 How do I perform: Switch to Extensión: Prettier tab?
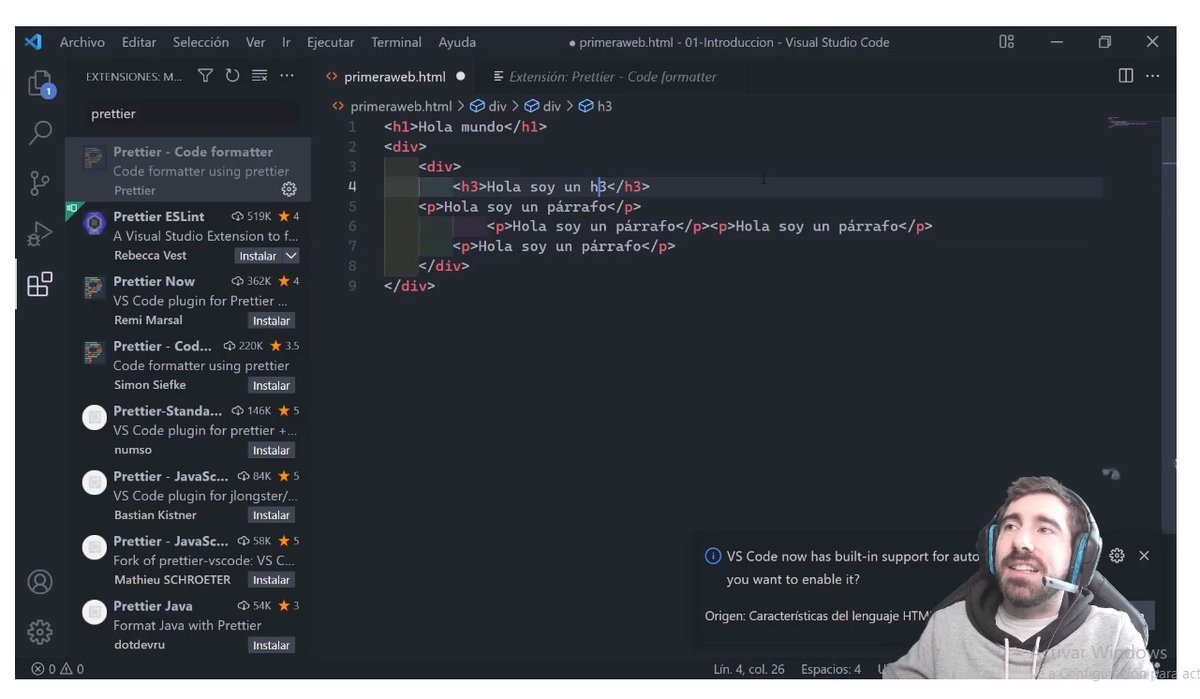(x=612, y=76)
